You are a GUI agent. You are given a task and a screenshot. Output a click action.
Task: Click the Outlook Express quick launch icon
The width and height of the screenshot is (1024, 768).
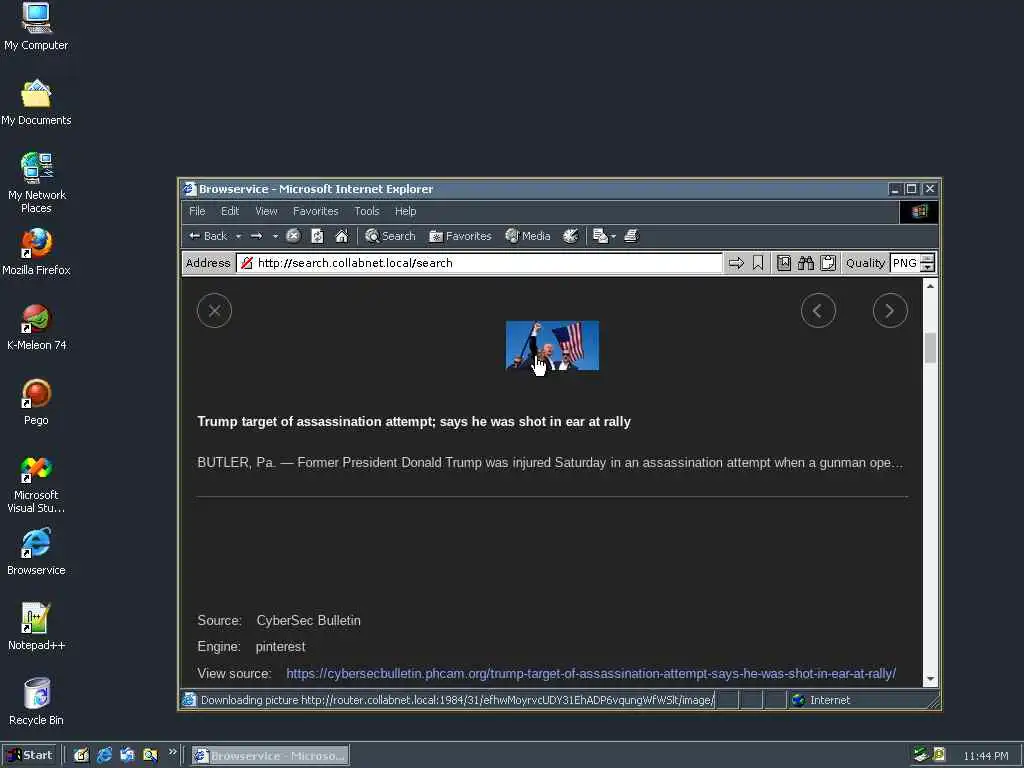pos(127,756)
